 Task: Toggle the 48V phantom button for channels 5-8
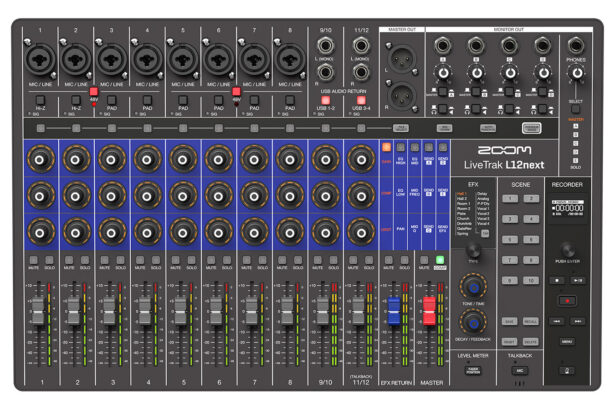[x=236, y=92]
